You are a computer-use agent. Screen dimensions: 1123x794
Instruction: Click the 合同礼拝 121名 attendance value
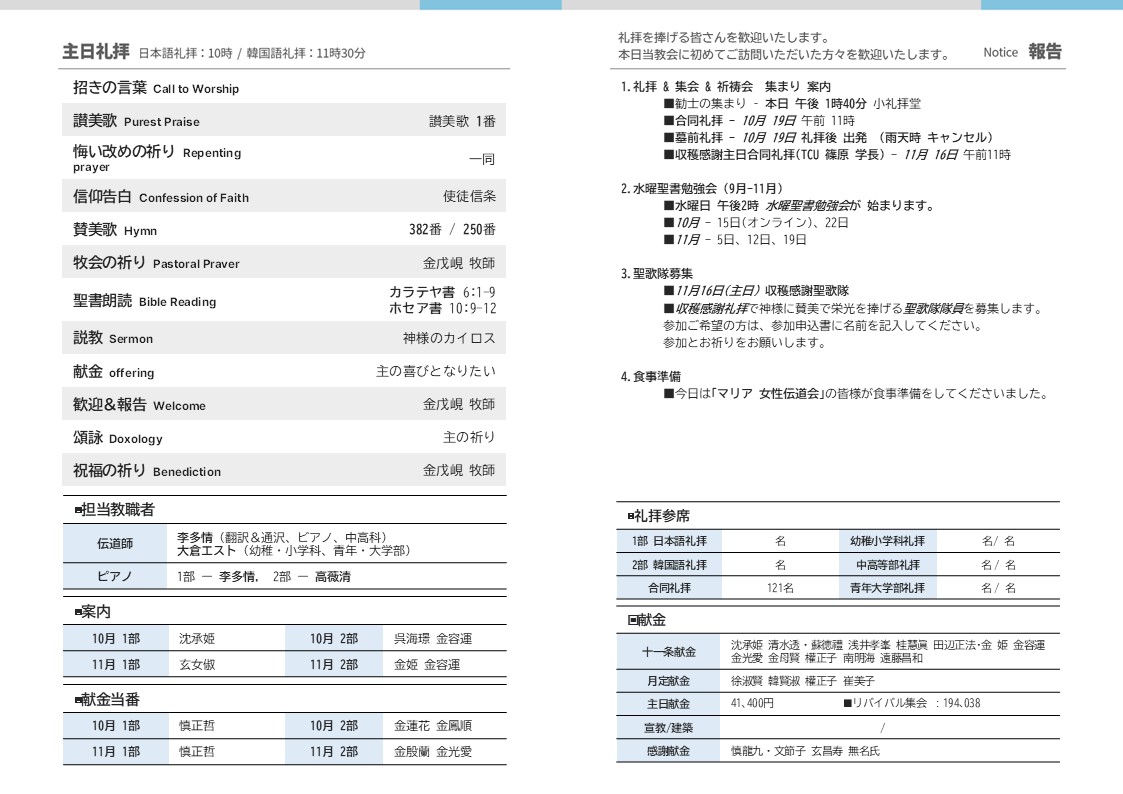tap(780, 588)
